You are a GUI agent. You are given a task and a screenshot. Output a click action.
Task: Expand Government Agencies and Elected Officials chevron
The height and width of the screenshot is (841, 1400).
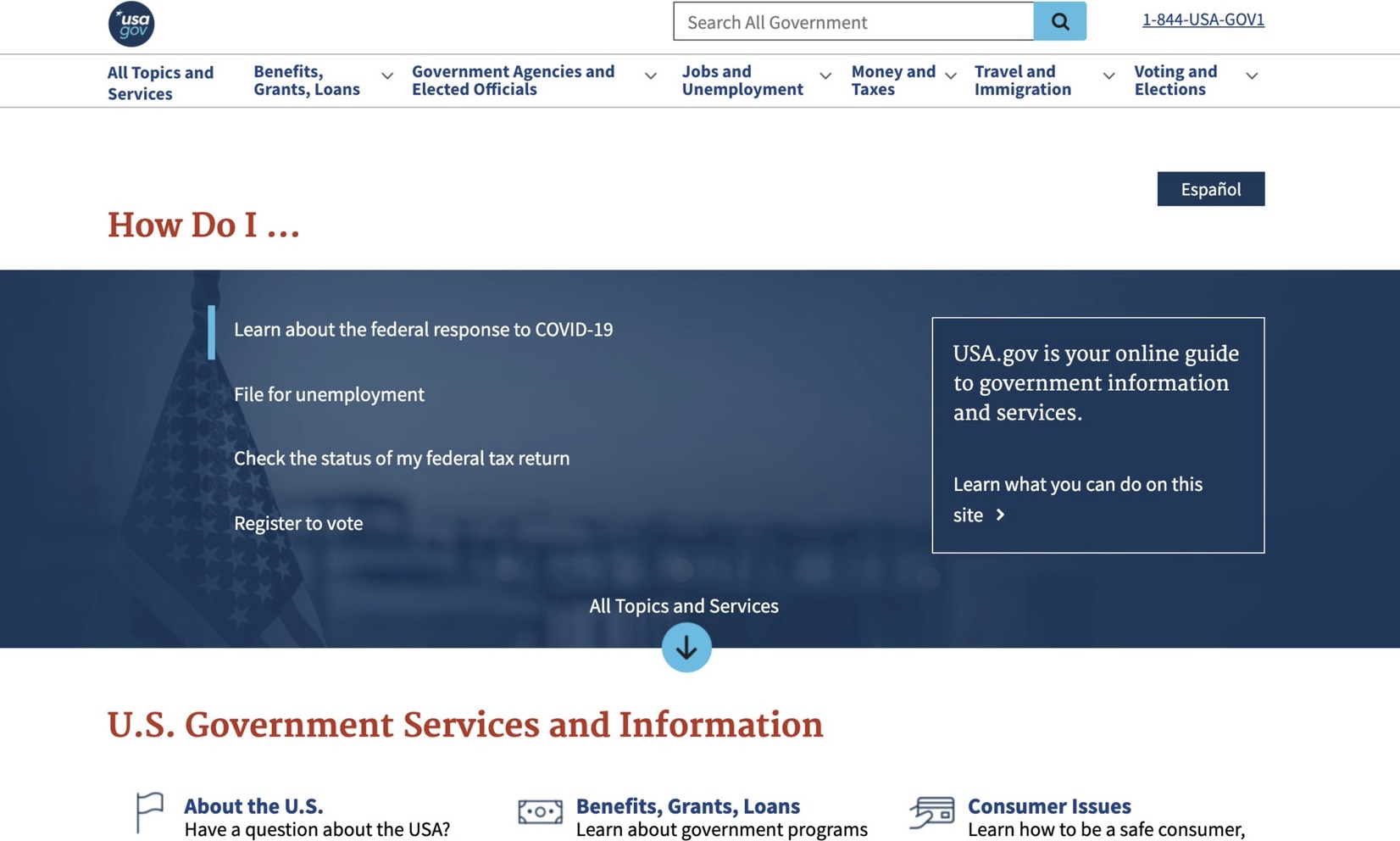tap(651, 76)
